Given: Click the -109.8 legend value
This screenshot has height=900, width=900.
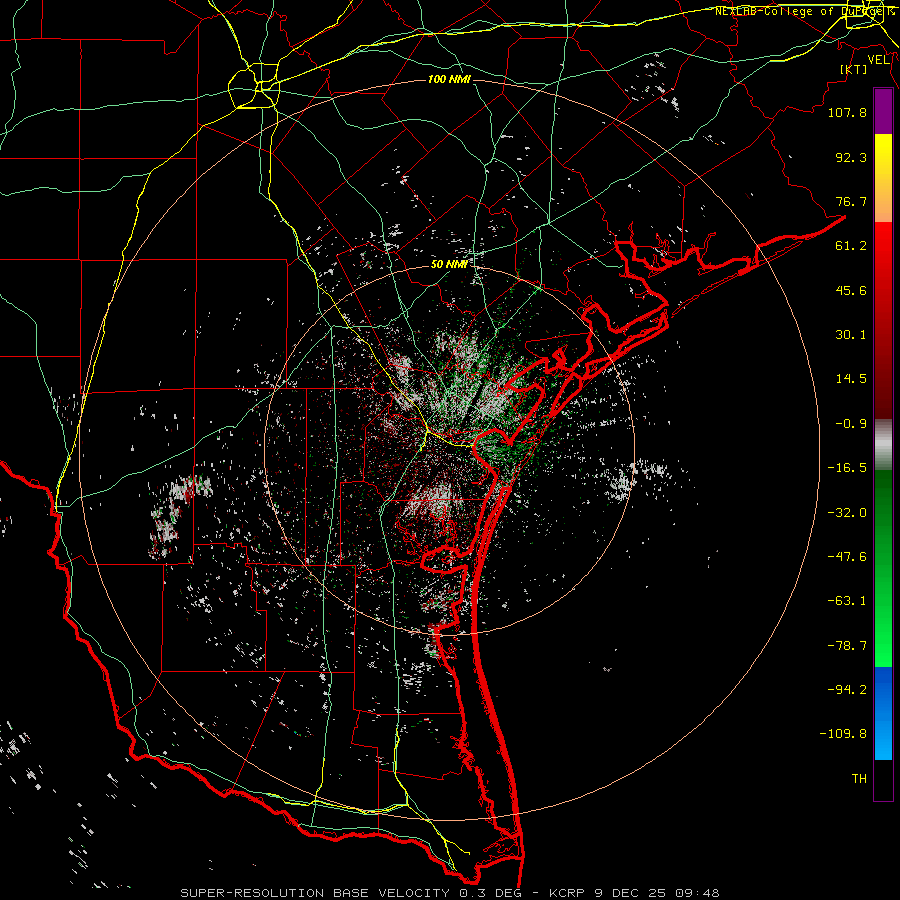Looking at the screenshot, I should pyautogui.click(x=843, y=734).
